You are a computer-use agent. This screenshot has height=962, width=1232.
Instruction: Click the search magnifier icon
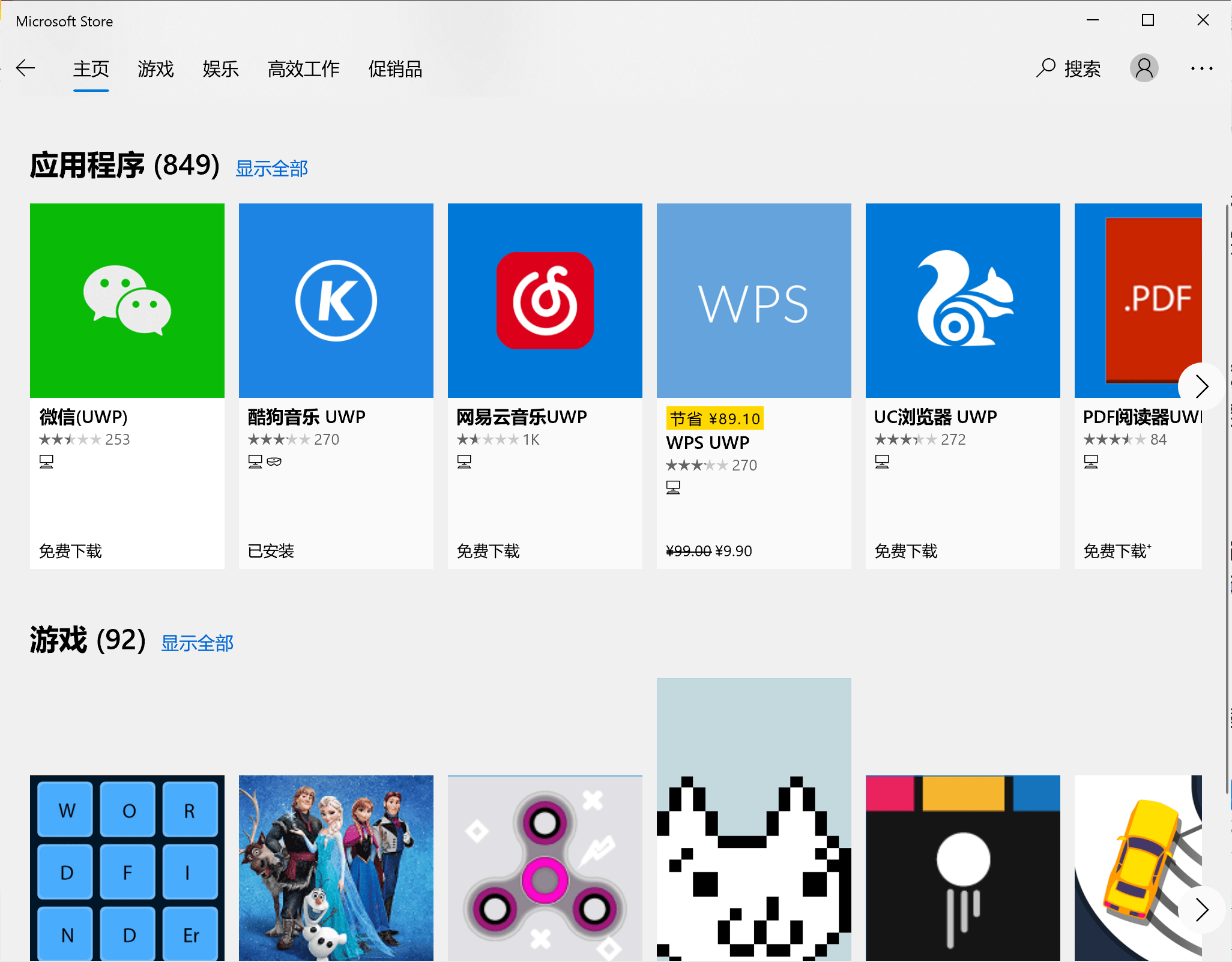pos(1045,68)
